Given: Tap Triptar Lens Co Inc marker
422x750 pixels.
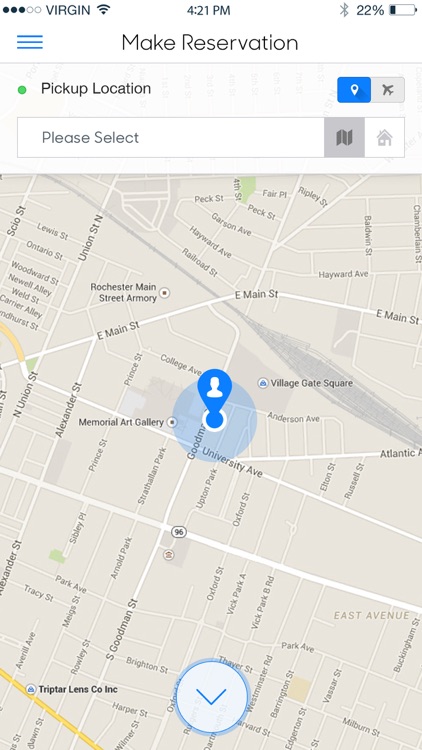Looking at the screenshot, I should [x=31, y=689].
